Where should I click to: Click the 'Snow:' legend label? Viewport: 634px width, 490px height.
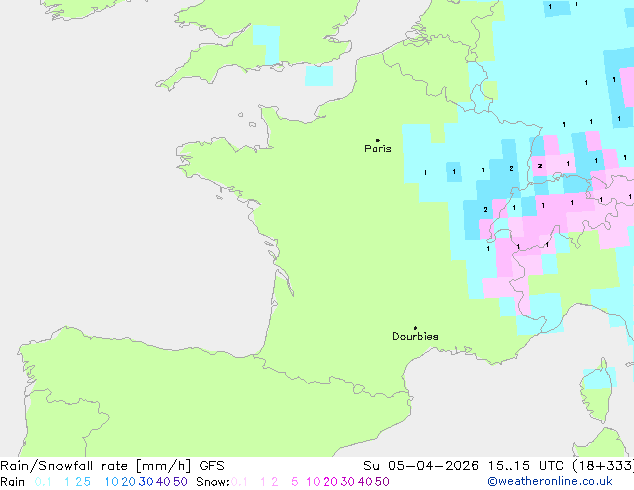coord(213,482)
